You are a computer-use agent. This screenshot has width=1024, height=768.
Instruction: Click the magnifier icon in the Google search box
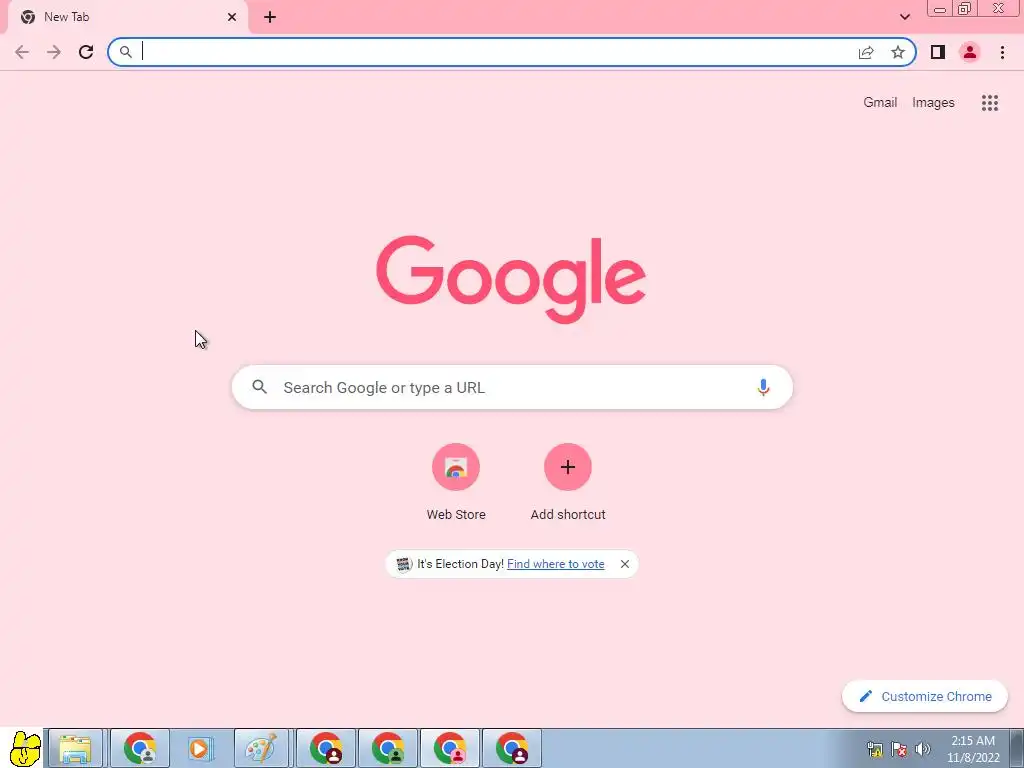pos(259,387)
